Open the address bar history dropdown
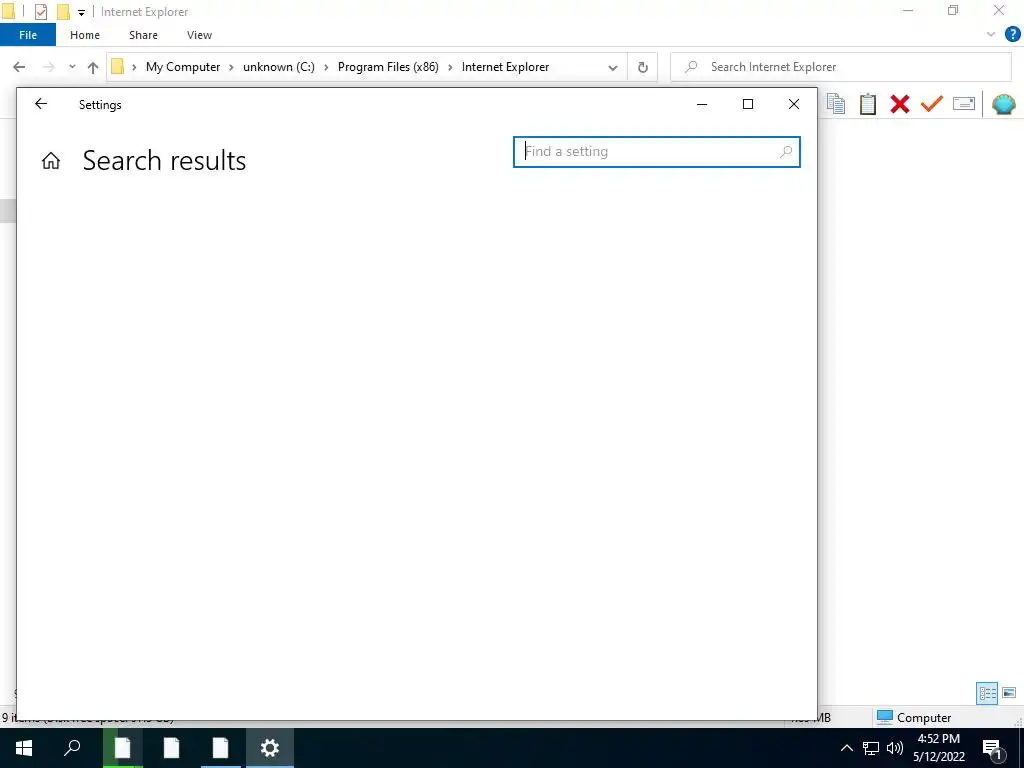1024x768 pixels. 613,67
